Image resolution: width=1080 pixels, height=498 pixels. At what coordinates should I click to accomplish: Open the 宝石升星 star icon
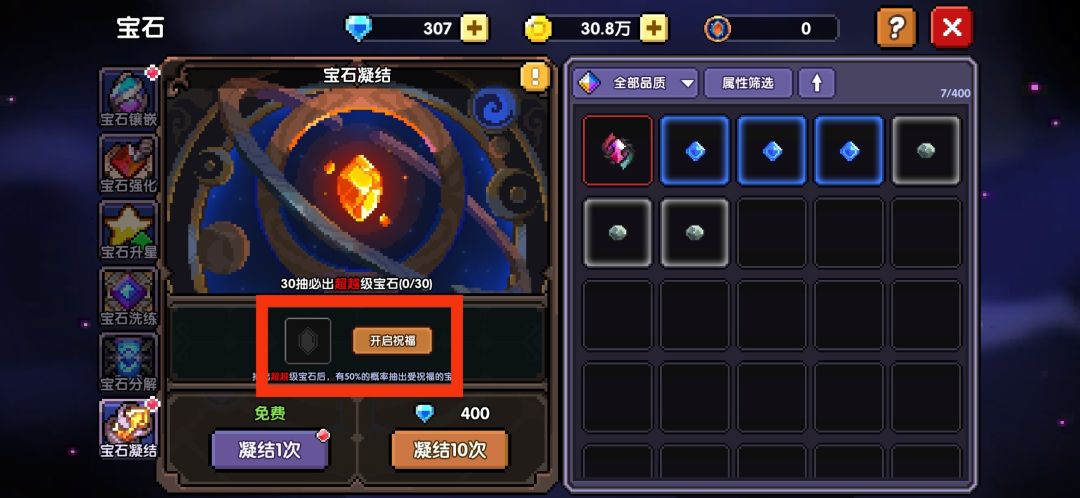point(128,230)
